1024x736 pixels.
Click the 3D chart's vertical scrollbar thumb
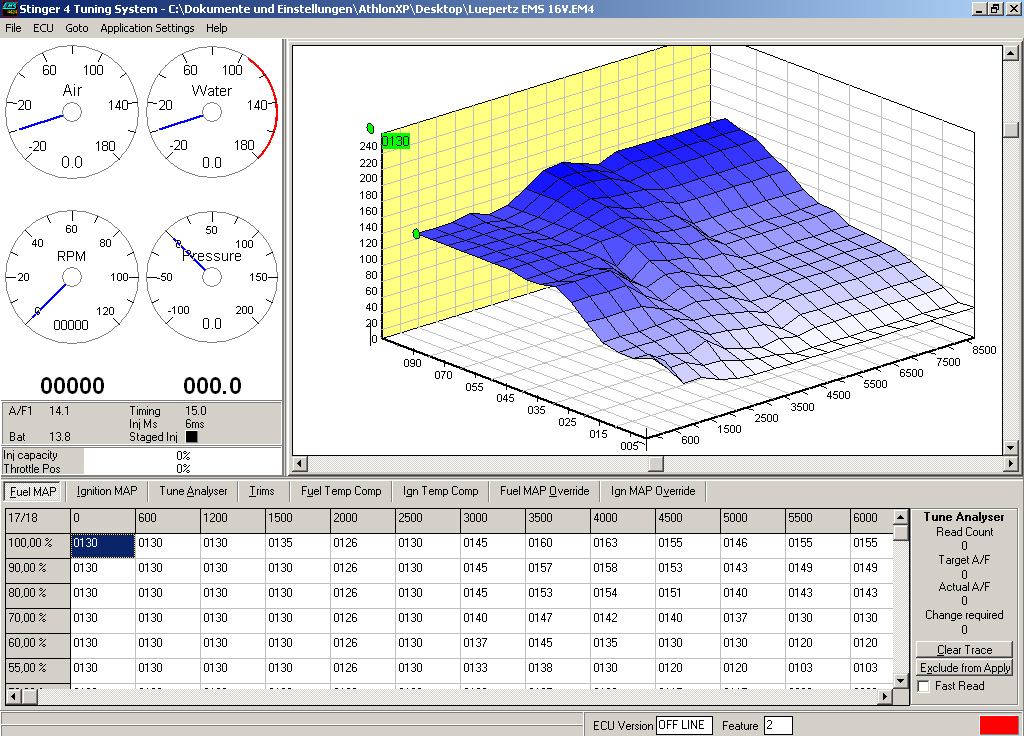pyautogui.click(x=1011, y=130)
